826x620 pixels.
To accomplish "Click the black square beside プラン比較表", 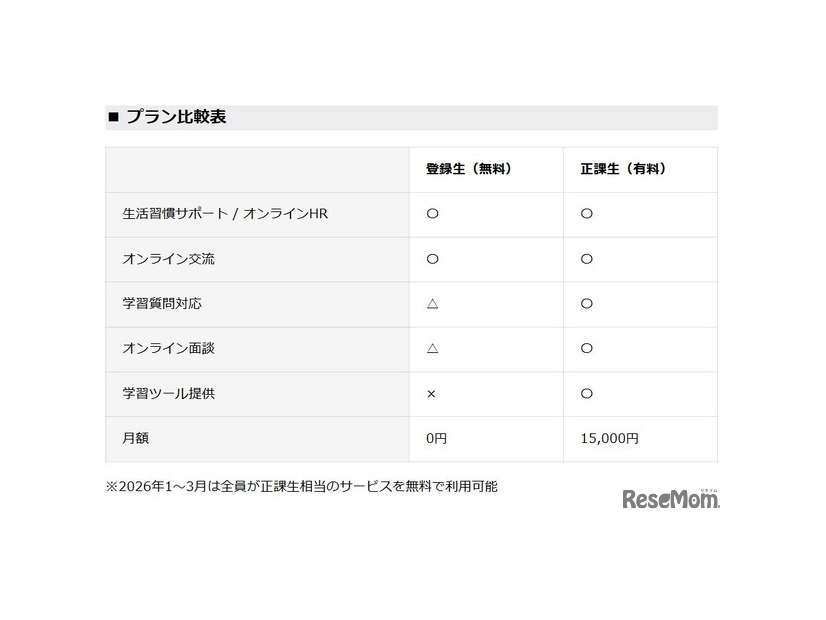I will tap(113, 117).
